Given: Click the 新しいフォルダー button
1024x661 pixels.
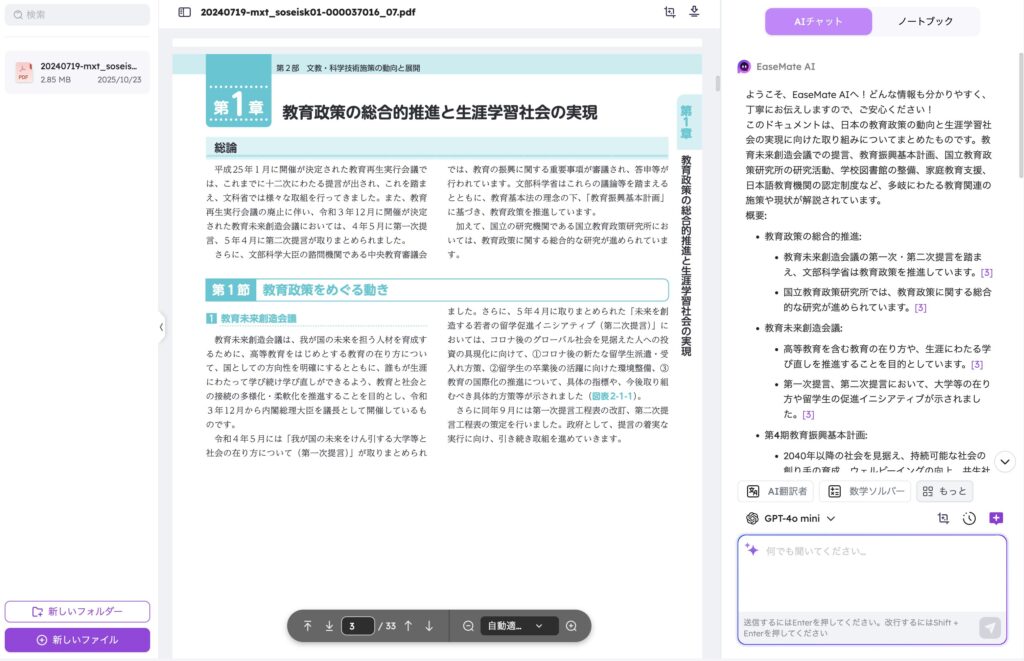Looking at the screenshot, I should point(77,611).
